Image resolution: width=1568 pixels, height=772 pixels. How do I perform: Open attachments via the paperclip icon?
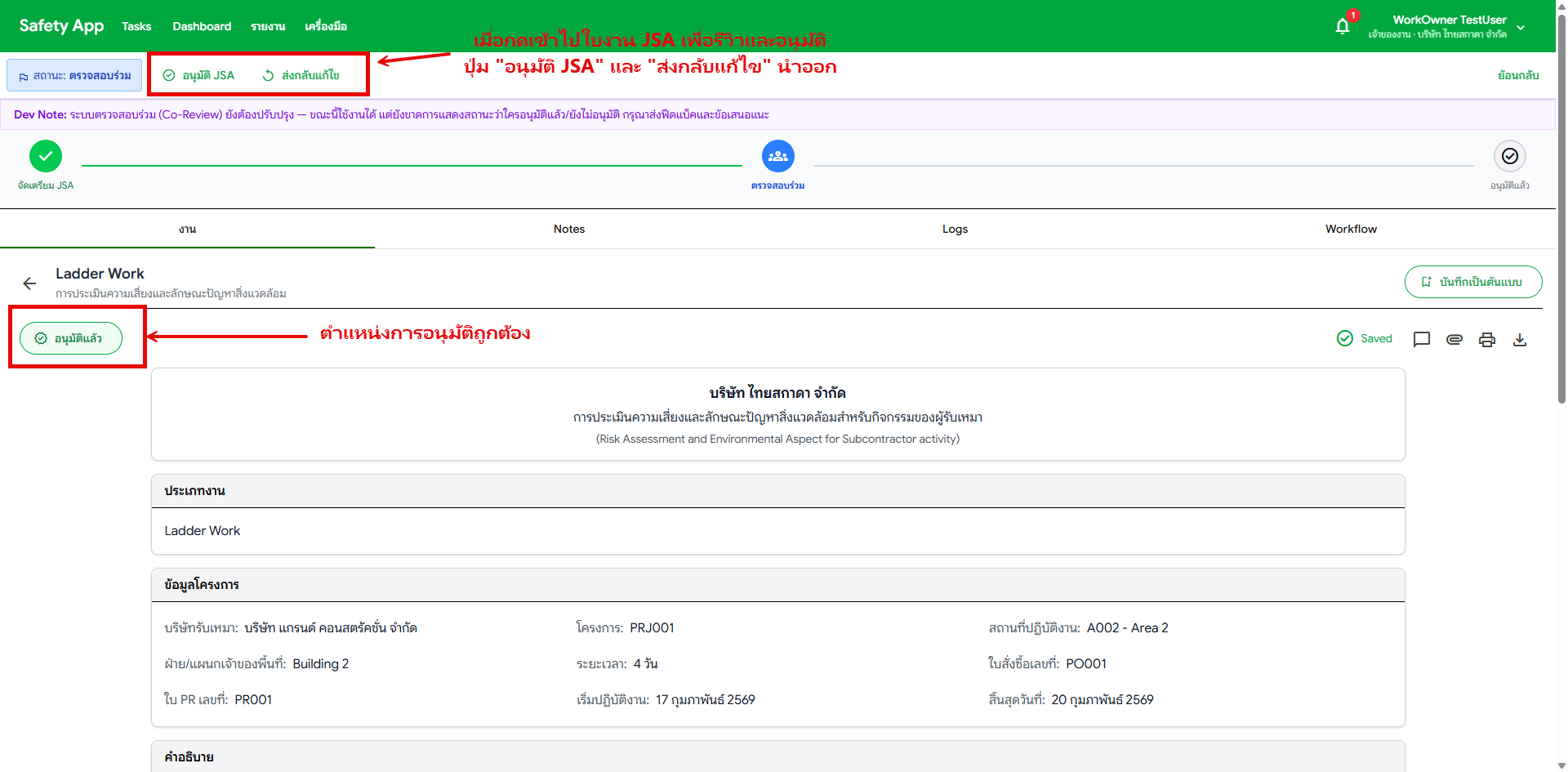pyautogui.click(x=1454, y=339)
